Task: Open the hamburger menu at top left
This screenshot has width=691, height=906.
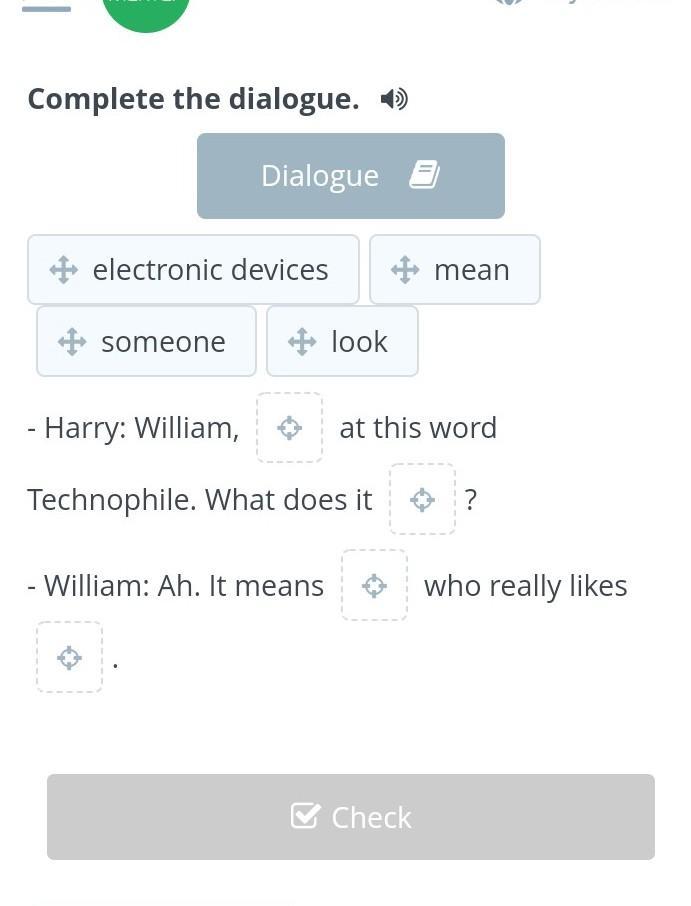Action: click(46, 8)
